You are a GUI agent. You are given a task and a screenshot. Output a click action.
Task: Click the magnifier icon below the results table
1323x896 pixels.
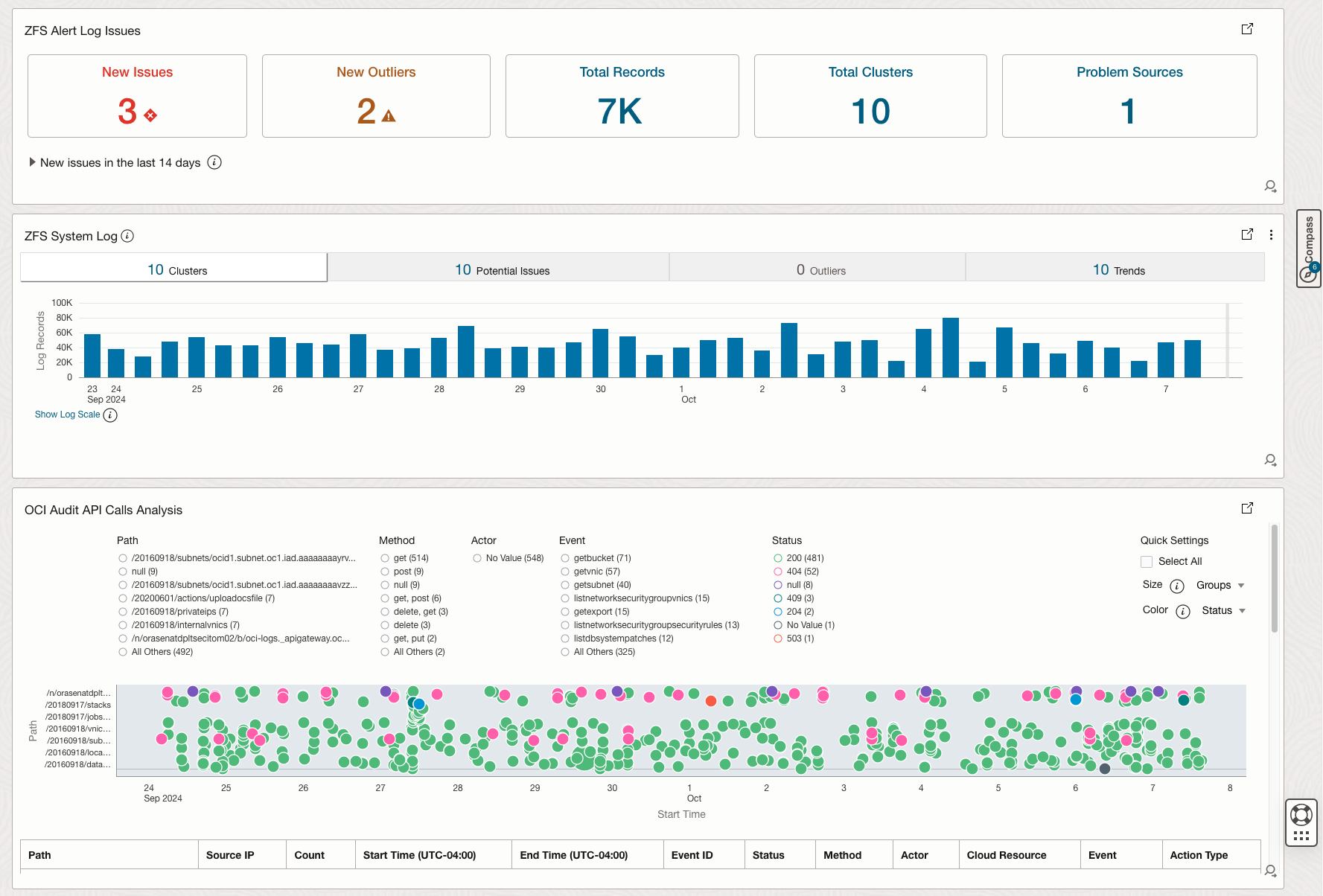1270,871
